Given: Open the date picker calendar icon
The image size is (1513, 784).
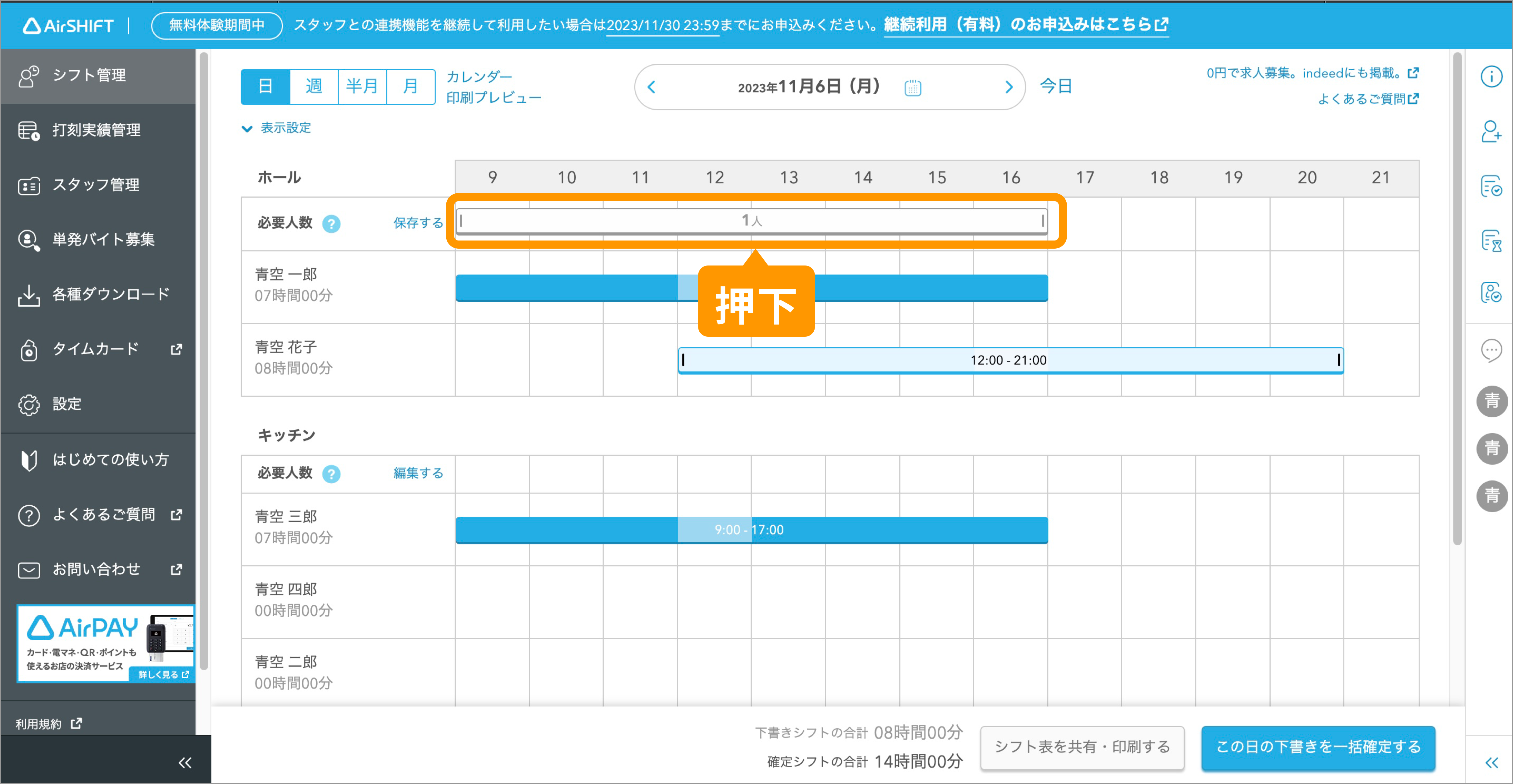Looking at the screenshot, I should [x=913, y=87].
